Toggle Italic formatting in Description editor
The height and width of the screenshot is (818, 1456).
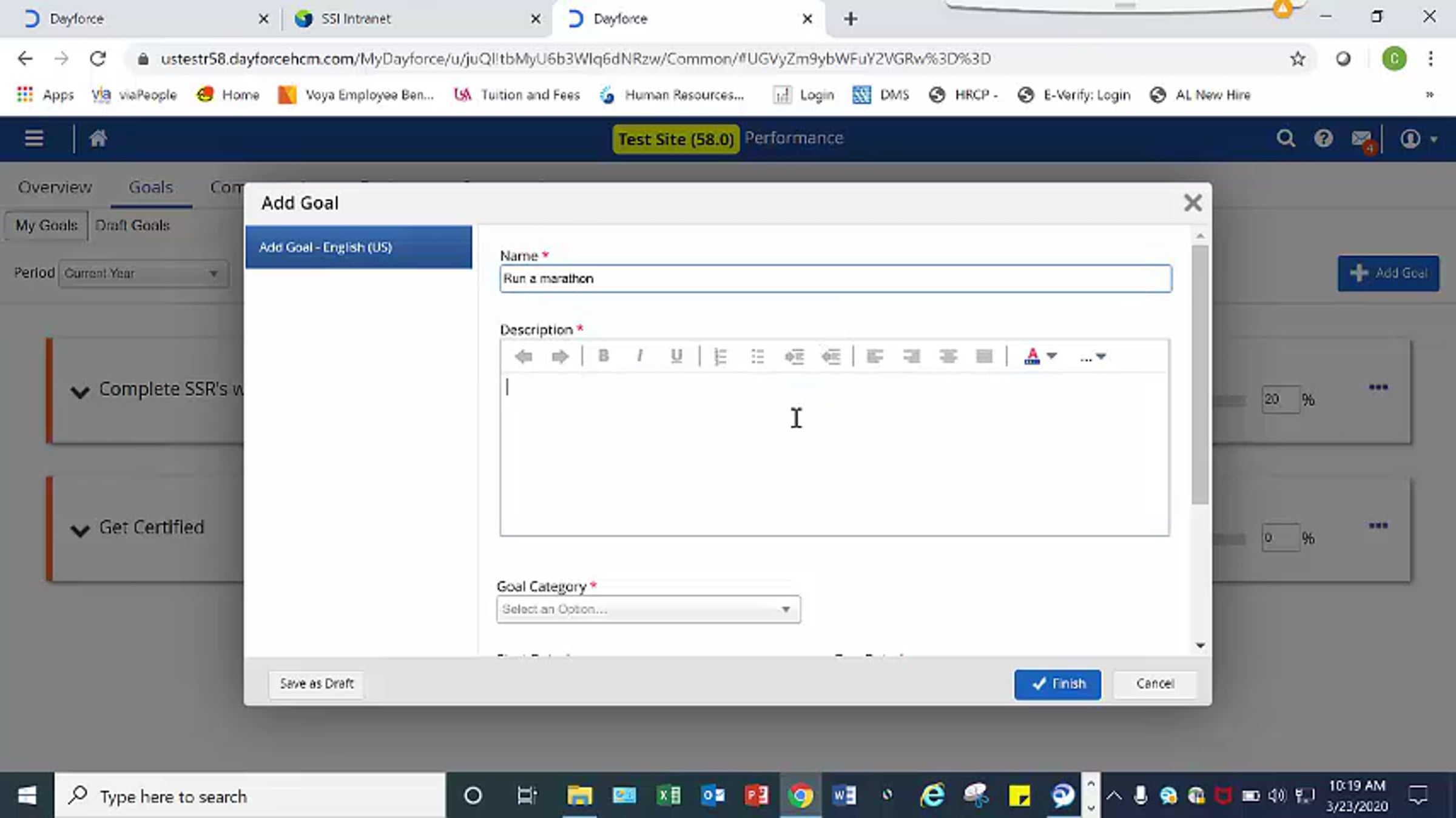click(639, 356)
